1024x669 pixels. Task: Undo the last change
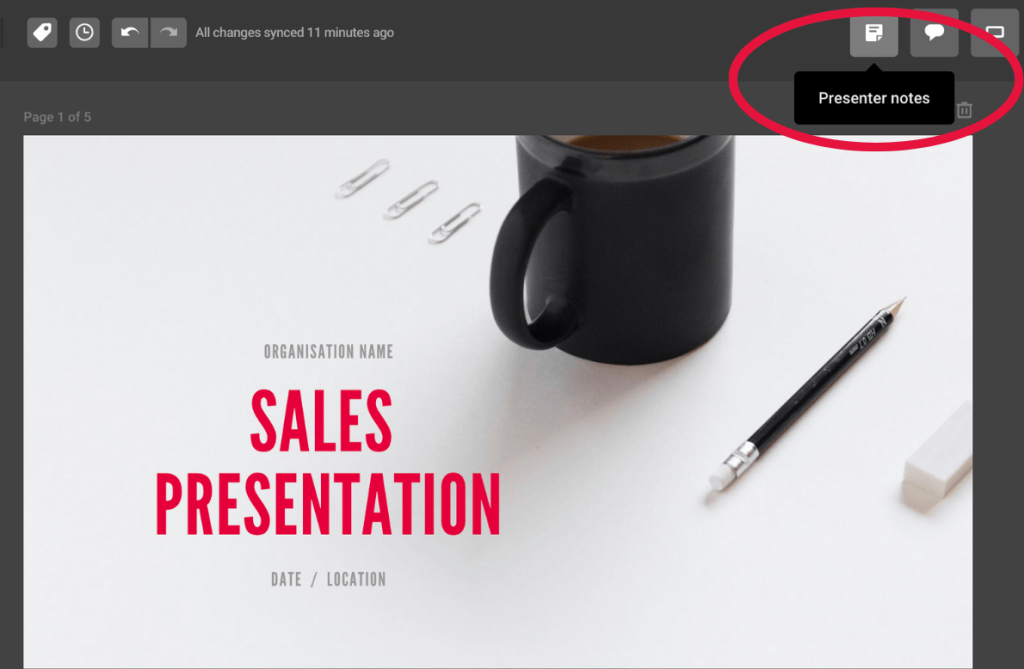(x=130, y=33)
